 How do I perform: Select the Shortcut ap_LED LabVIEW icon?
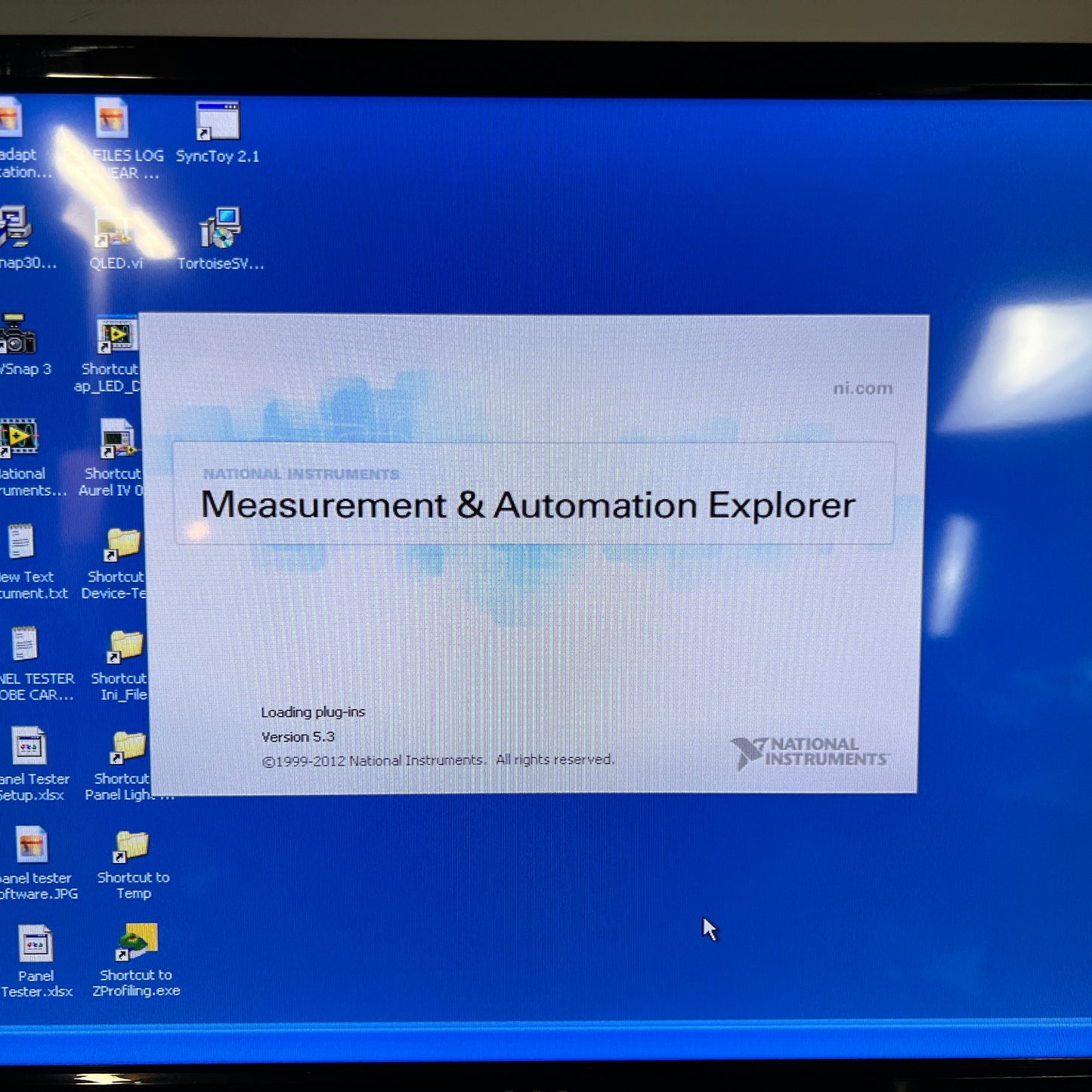117,336
